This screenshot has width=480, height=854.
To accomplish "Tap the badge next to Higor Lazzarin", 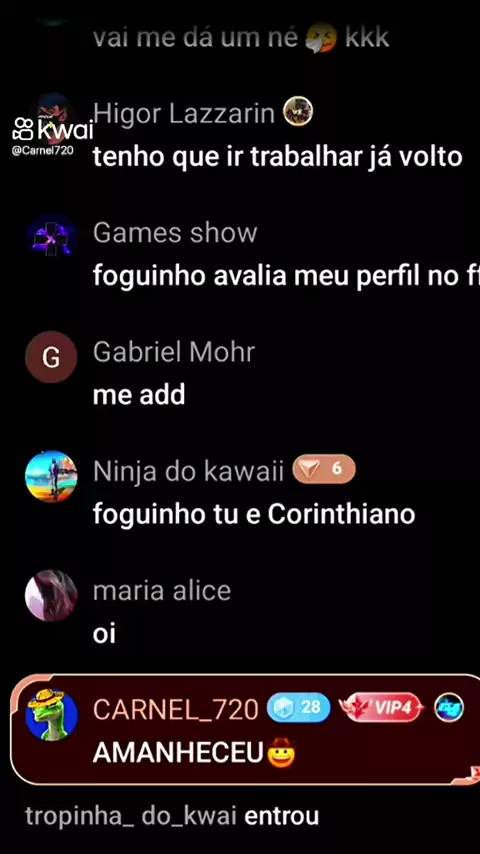I will (298, 111).
